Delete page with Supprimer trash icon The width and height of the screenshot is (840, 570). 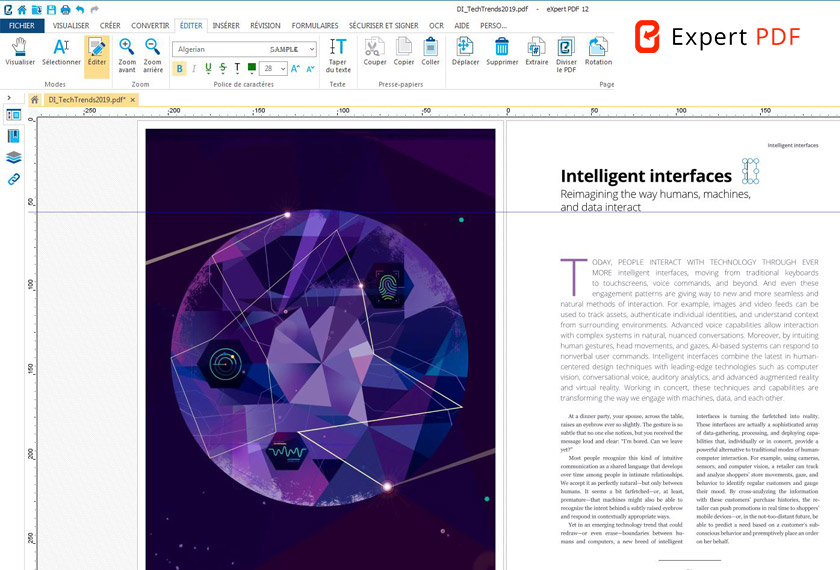tap(502, 52)
